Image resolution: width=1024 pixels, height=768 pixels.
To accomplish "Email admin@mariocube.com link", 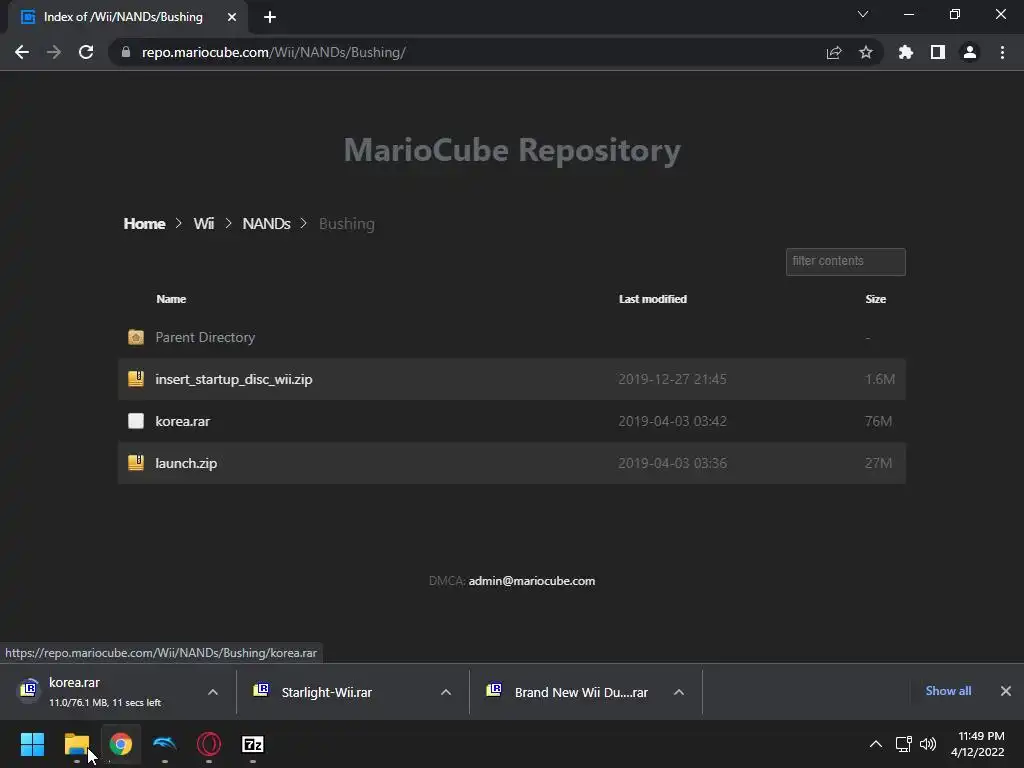I will point(532,581).
